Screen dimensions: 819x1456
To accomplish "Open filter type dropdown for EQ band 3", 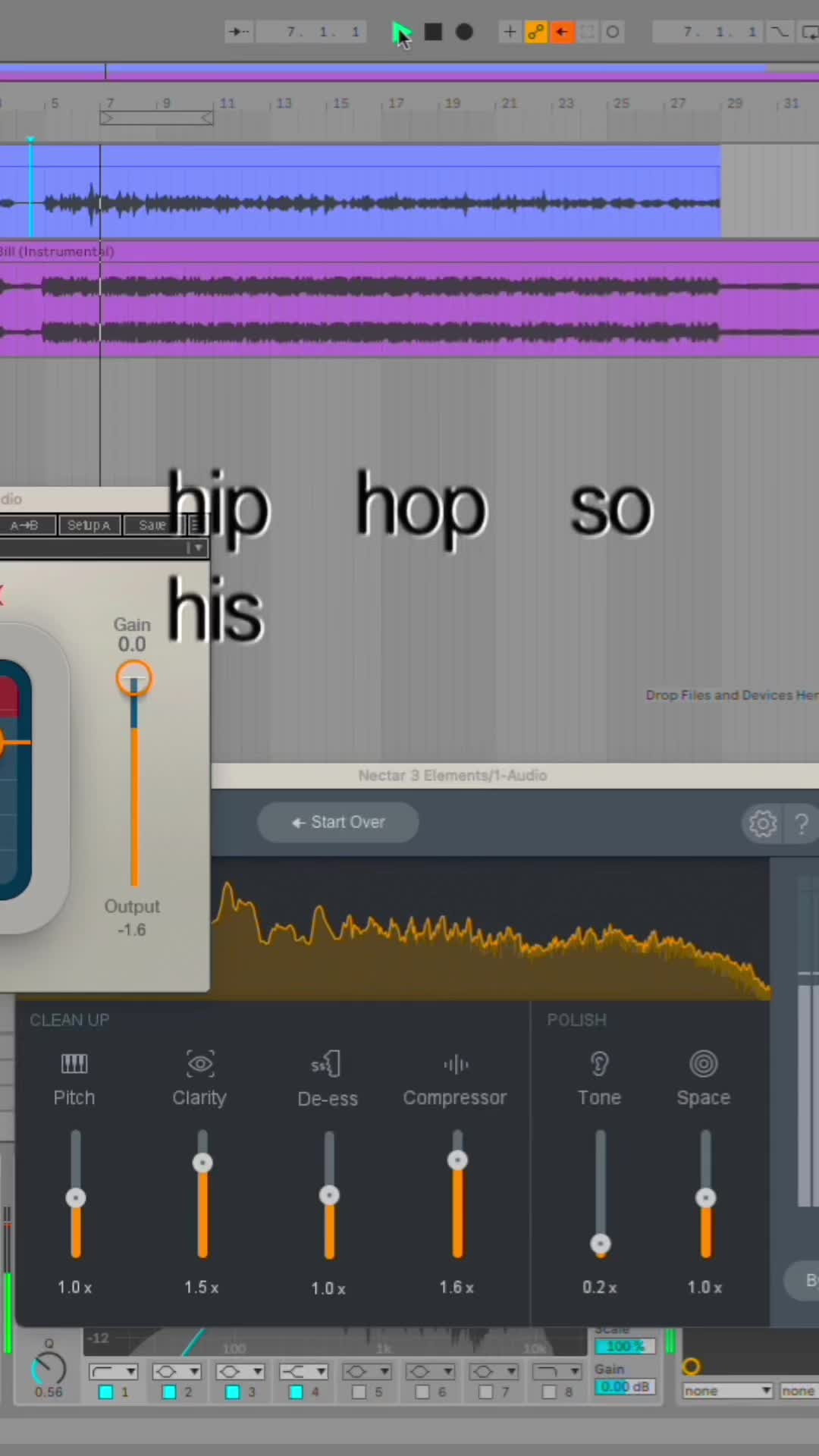I will pos(240,1371).
